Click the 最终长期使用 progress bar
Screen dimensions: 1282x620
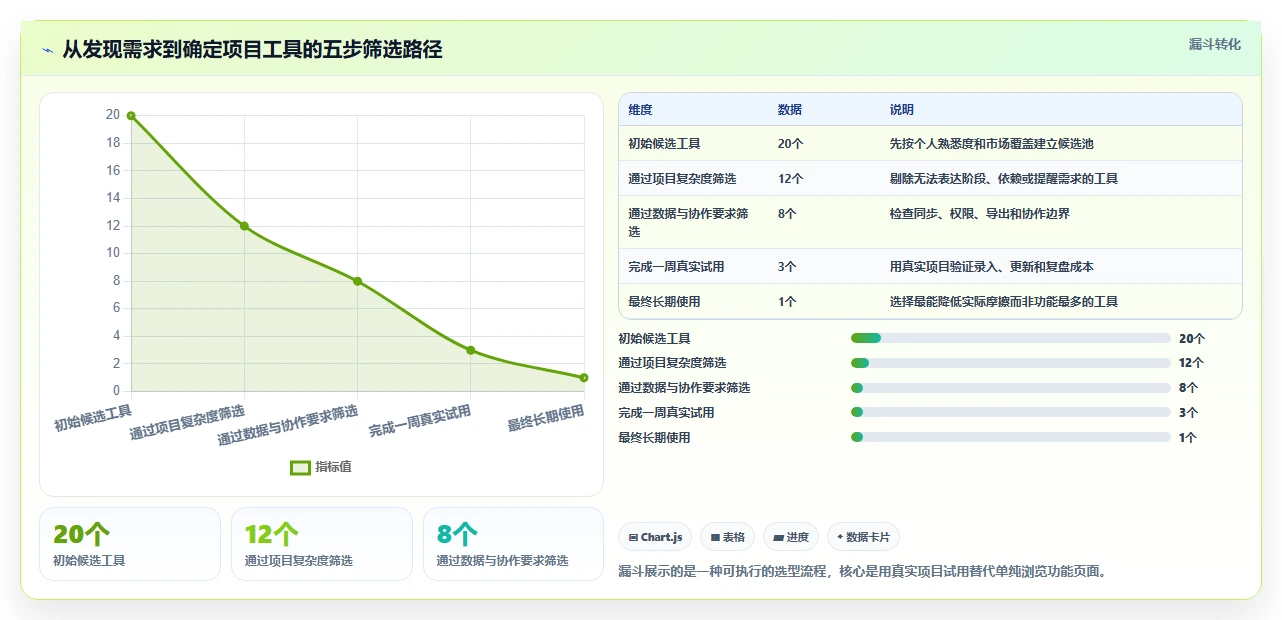1010,437
